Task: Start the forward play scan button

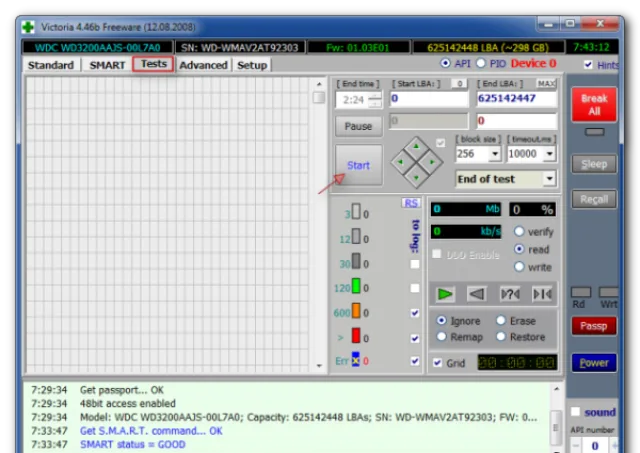Action: coord(444,294)
